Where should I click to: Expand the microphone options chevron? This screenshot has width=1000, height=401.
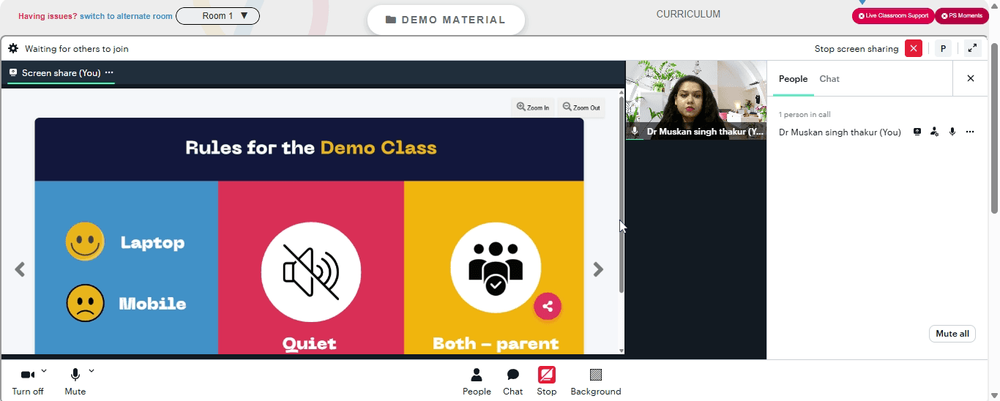click(x=91, y=370)
